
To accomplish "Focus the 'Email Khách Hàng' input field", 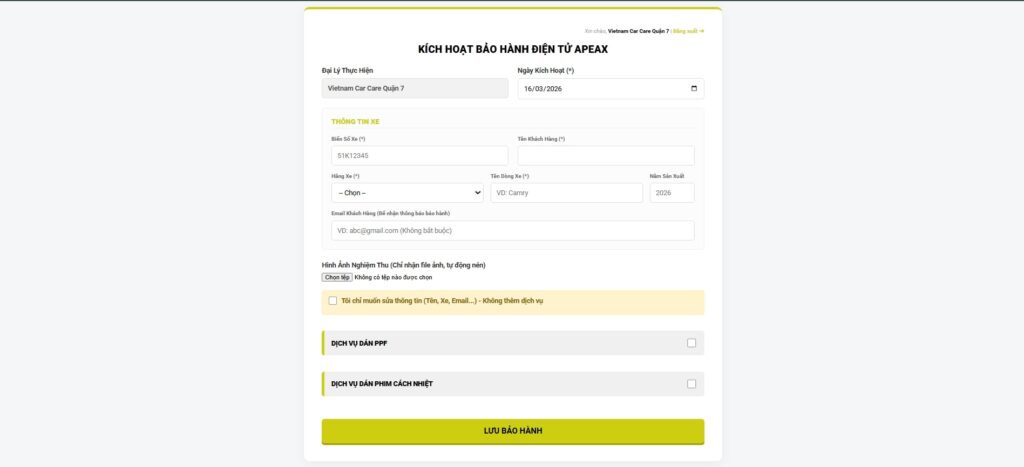I will point(512,231).
